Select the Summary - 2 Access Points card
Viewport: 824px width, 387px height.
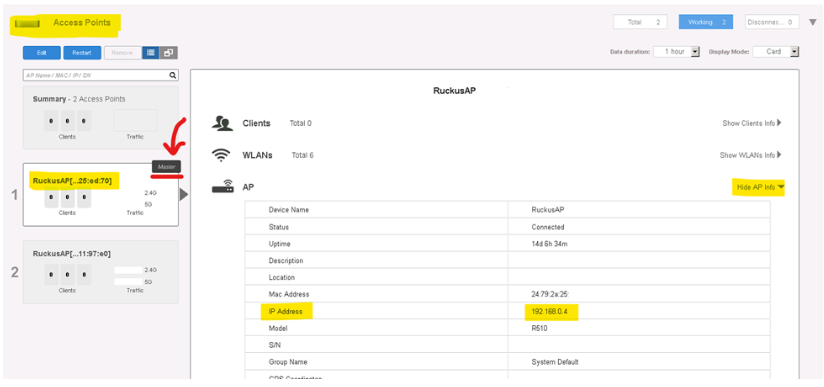(100, 118)
